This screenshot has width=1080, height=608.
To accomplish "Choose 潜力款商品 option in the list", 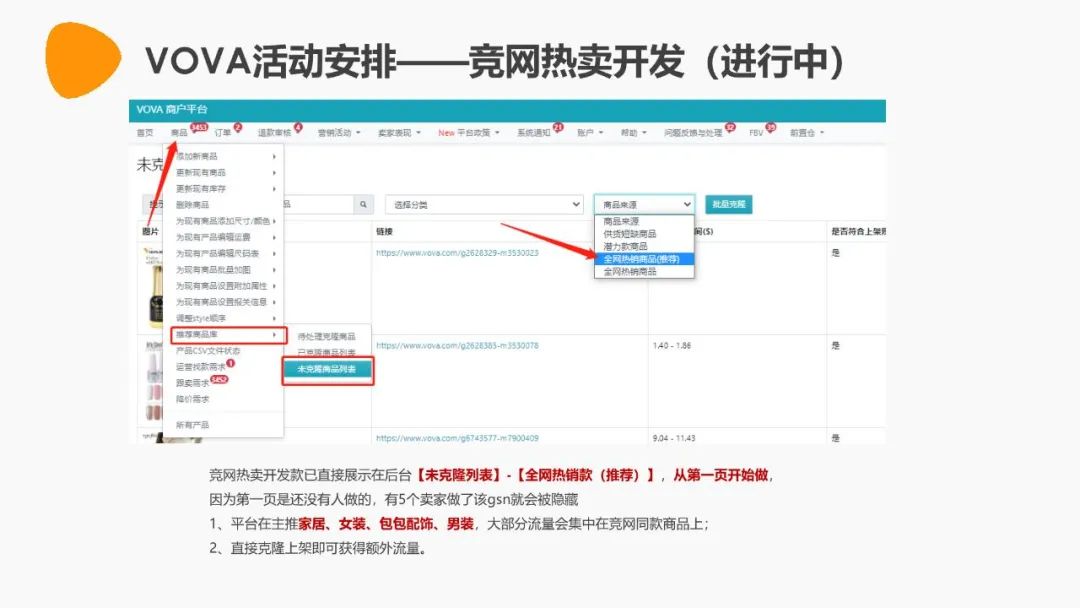I will [644, 247].
